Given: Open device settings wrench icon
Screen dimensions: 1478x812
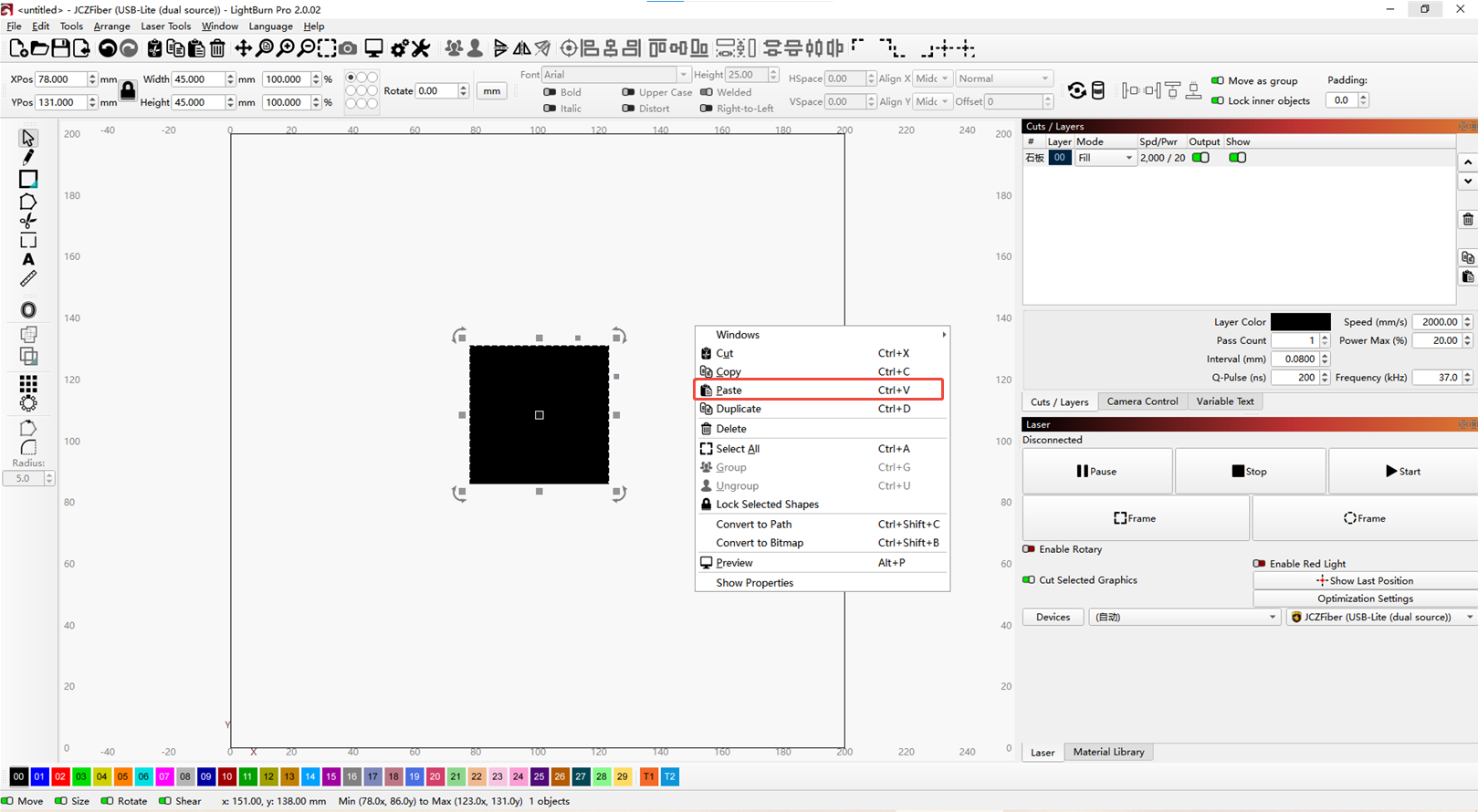Looking at the screenshot, I should pos(421,48).
